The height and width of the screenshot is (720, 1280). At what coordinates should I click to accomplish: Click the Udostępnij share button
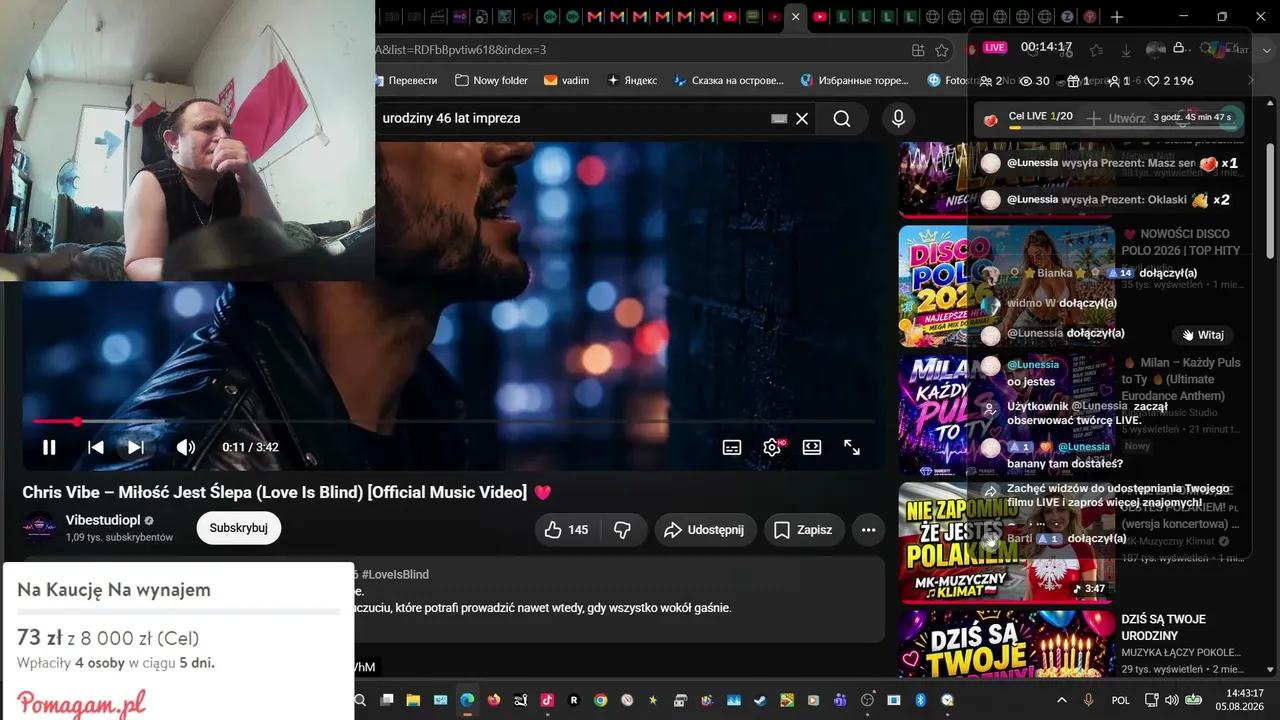tap(705, 530)
